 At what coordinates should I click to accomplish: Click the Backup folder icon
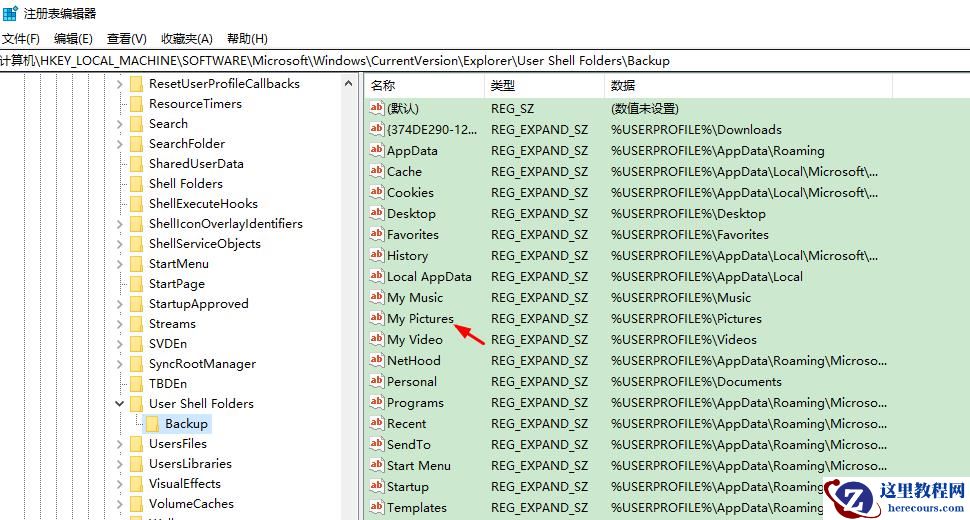click(153, 424)
